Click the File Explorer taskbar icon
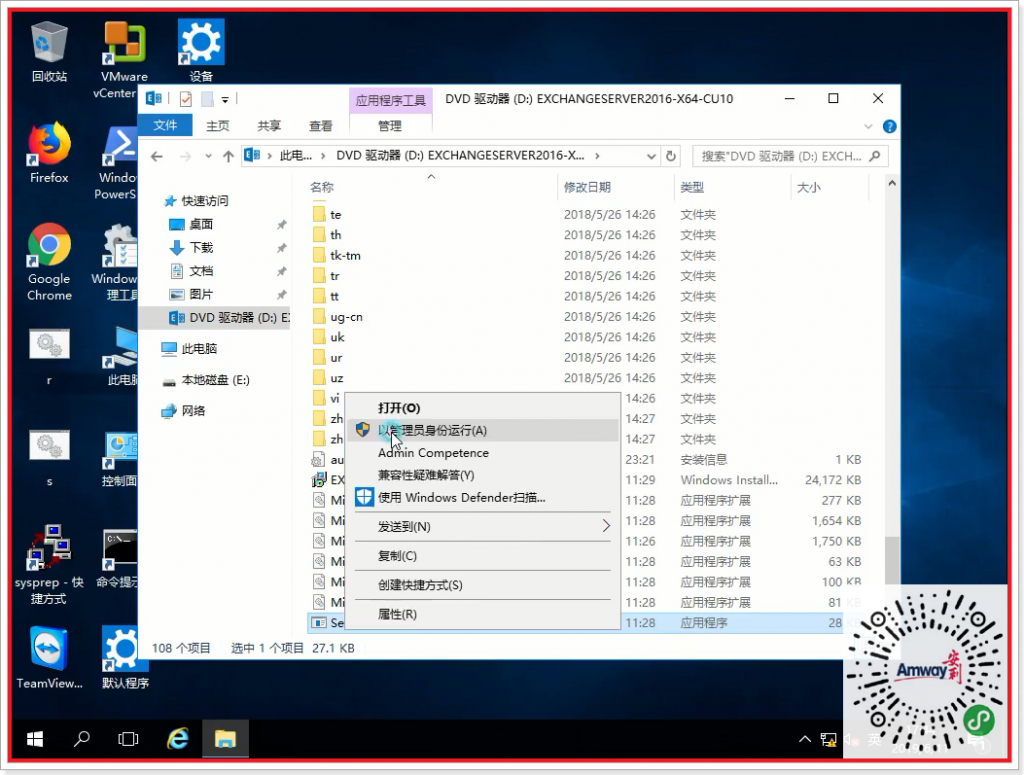The image size is (1024, 775). pos(225,739)
